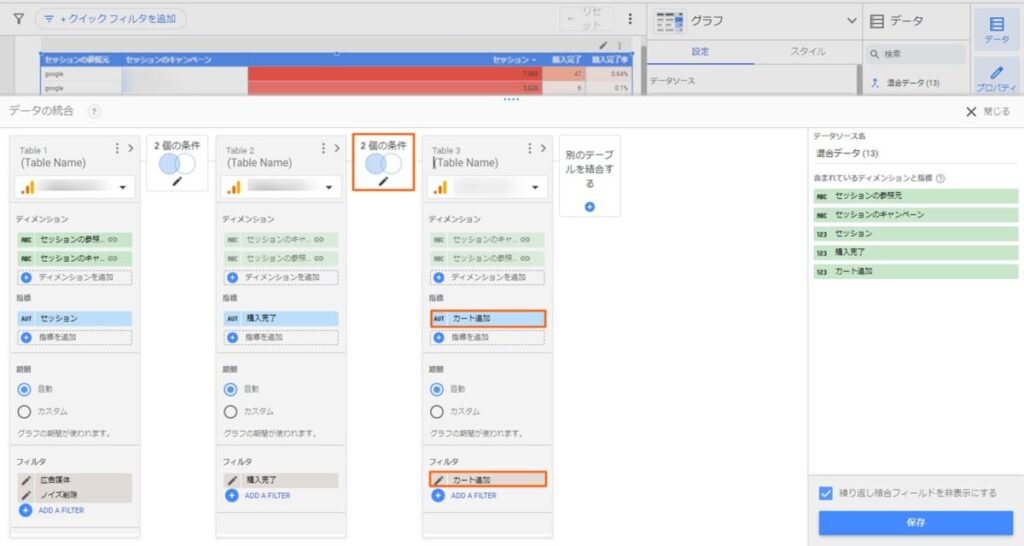
Task: Edit the 広告媒体 filter pencil icon
Action: [x=26, y=480]
